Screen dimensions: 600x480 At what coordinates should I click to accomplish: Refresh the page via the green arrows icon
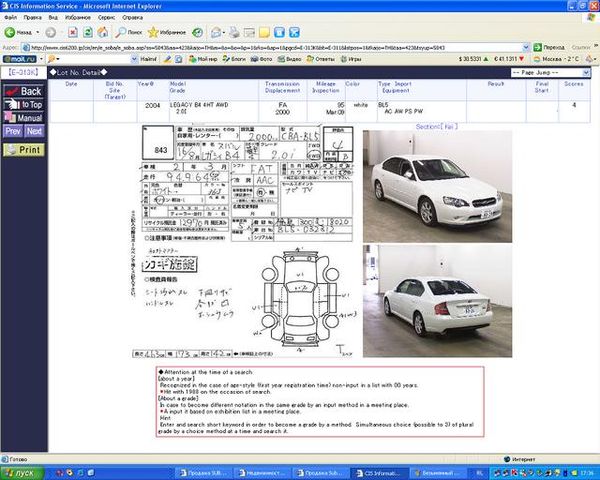88,33
